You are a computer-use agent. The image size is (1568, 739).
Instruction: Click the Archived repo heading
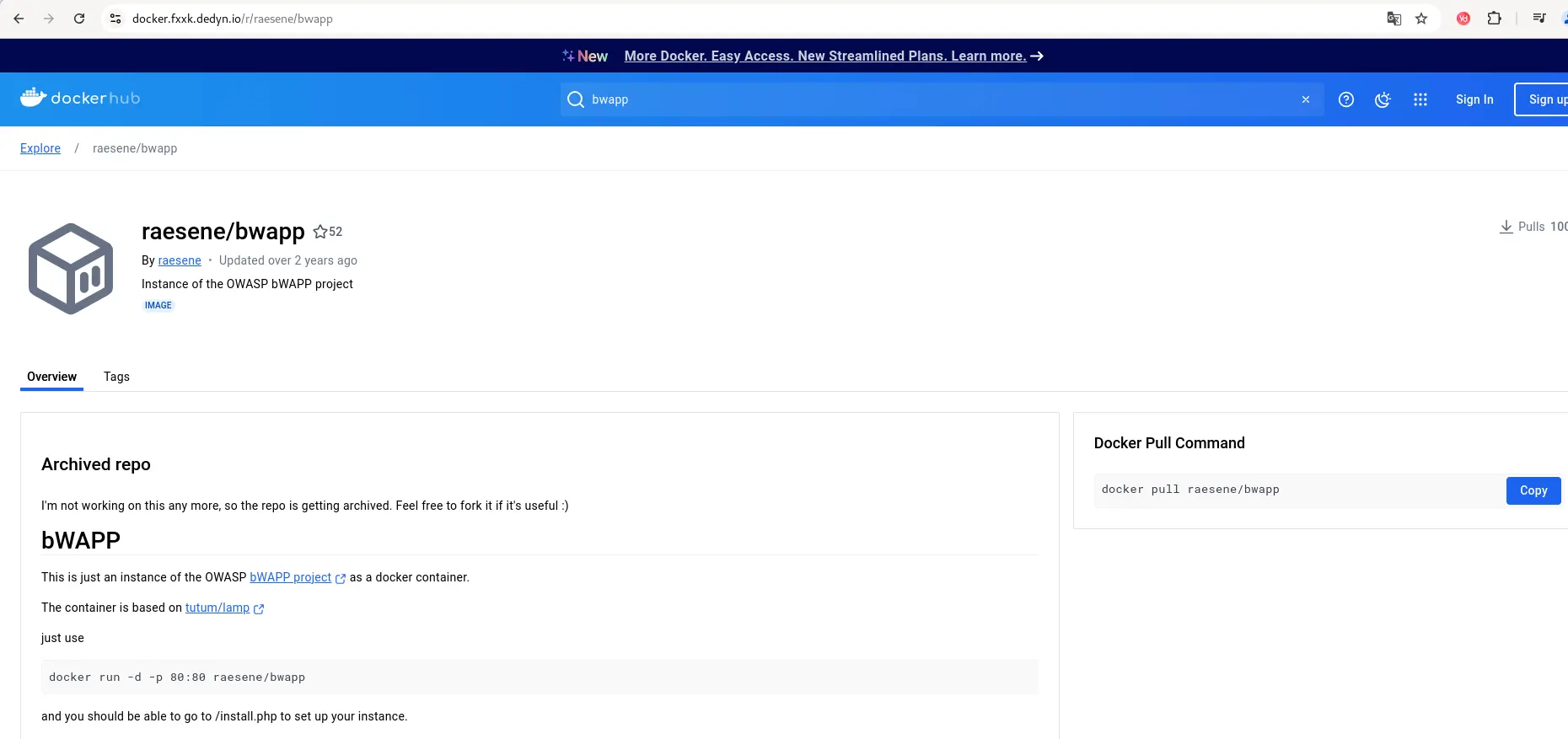point(96,464)
